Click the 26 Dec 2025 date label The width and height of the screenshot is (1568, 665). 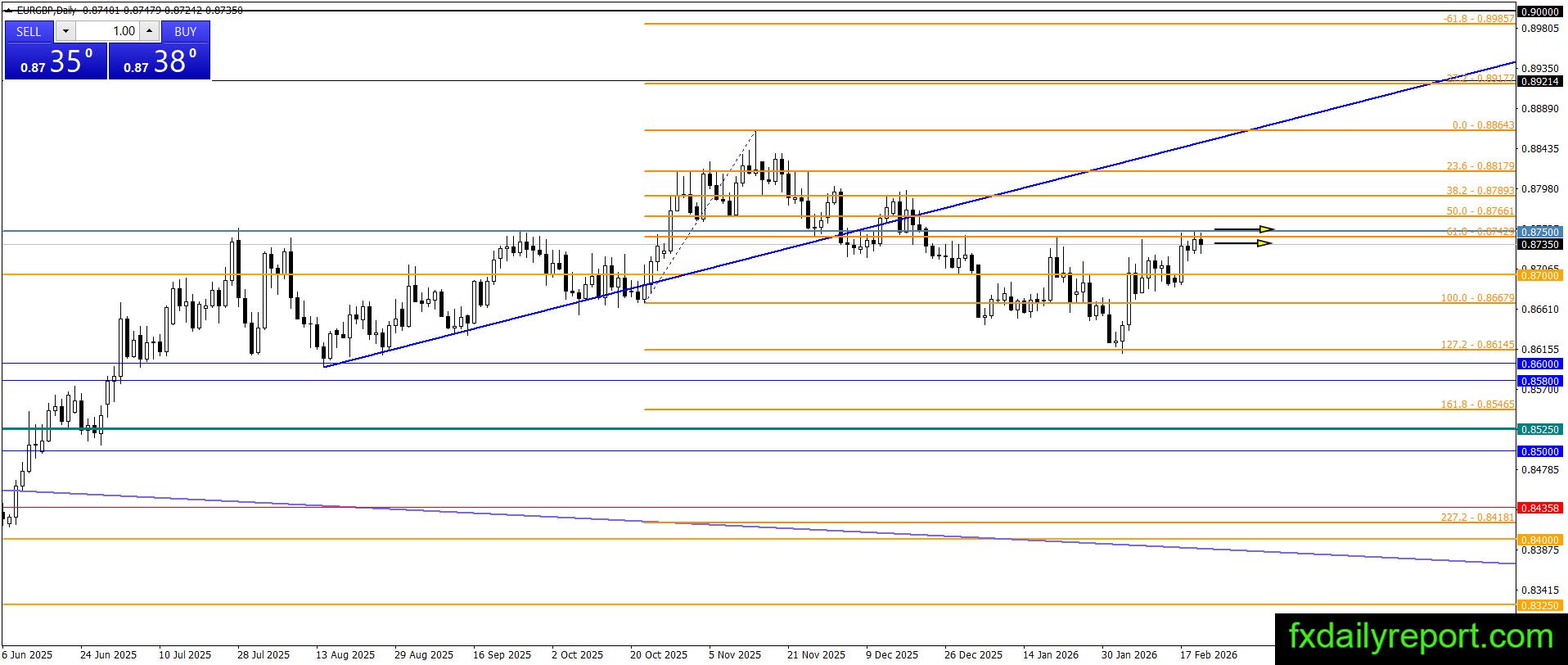(x=973, y=655)
